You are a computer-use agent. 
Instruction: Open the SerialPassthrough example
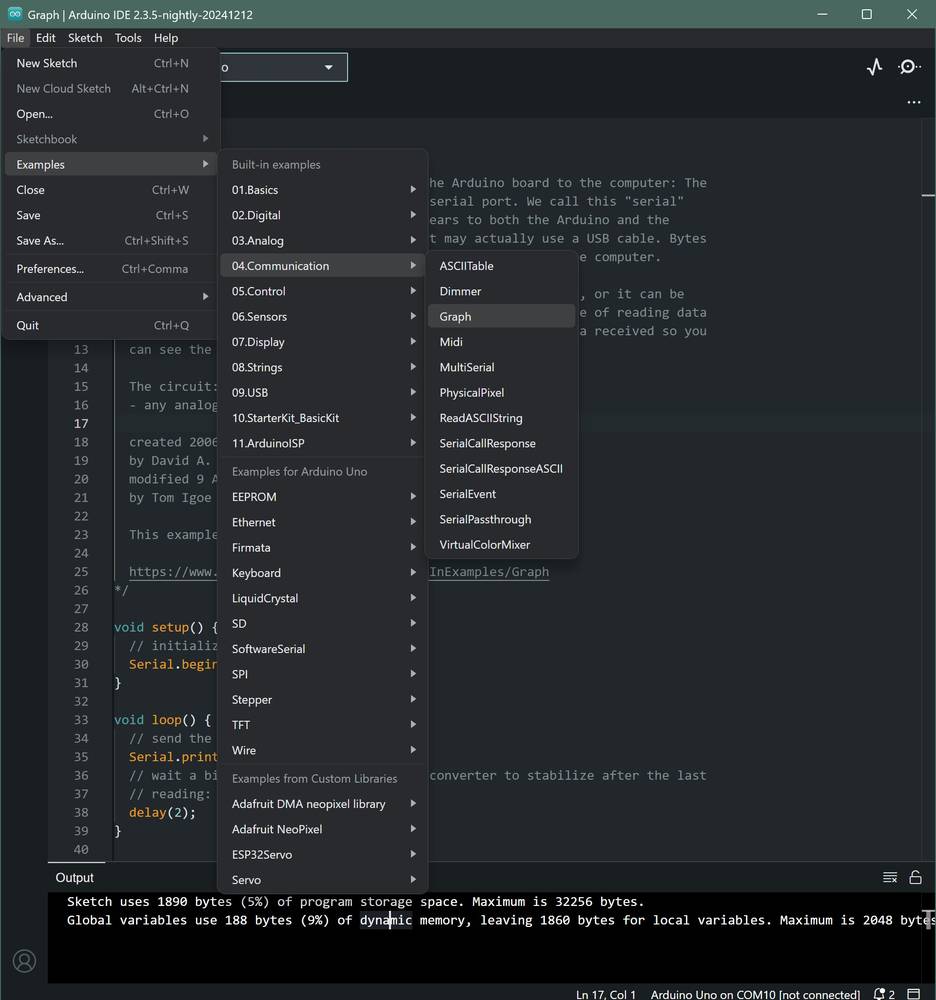pyautogui.click(x=502, y=519)
